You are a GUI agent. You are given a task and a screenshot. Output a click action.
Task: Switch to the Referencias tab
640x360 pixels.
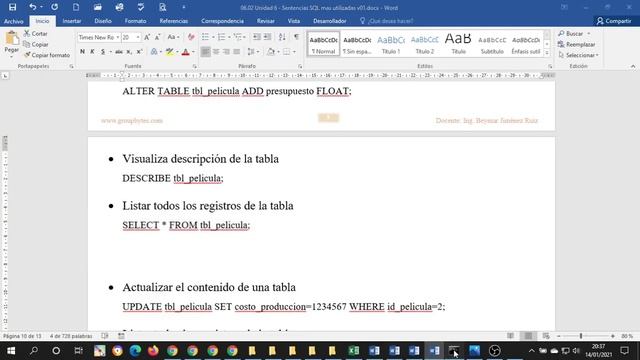click(x=173, y=21)
